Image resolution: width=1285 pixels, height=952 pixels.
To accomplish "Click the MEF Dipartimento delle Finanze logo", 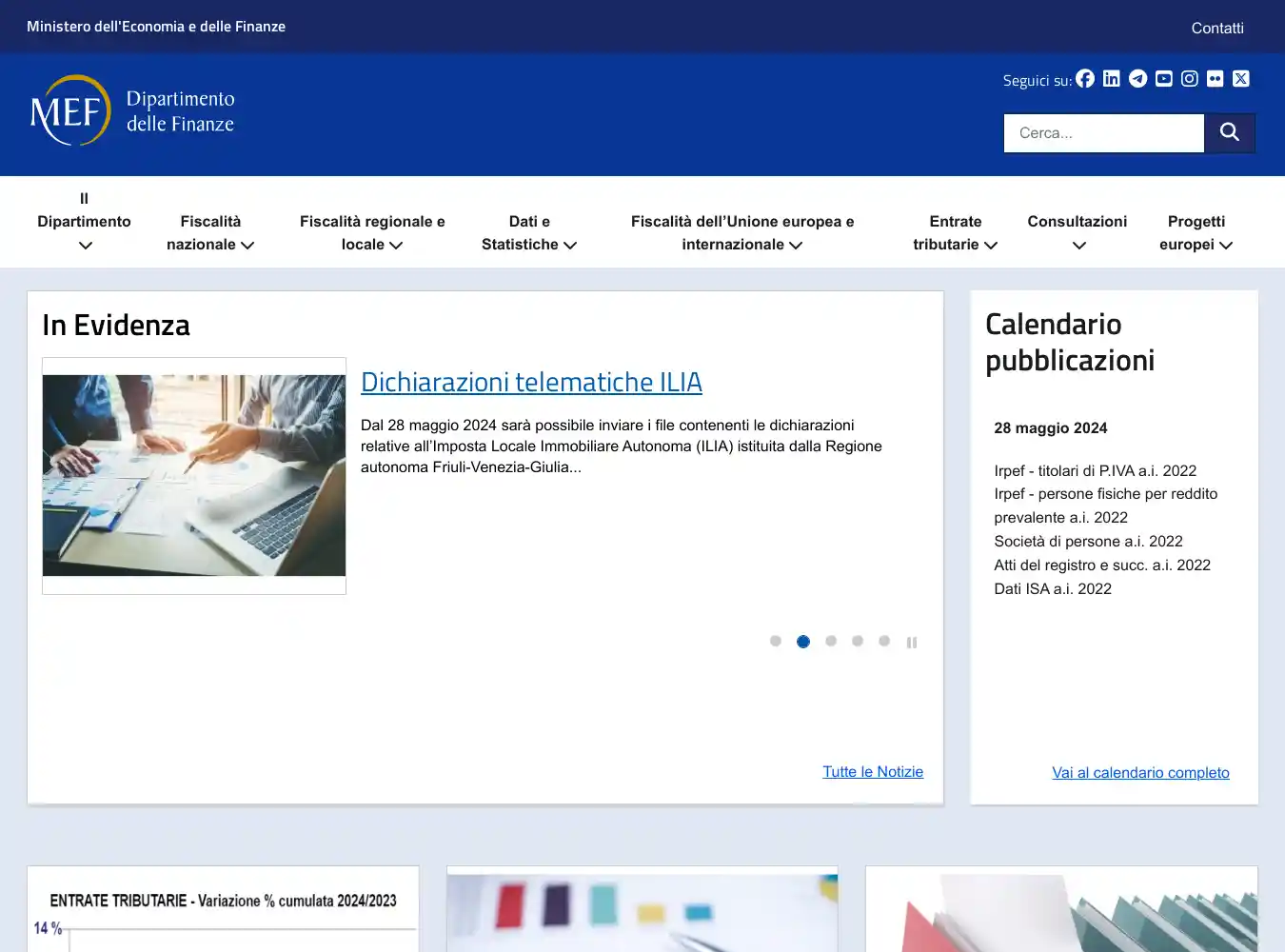I will 132,110.
